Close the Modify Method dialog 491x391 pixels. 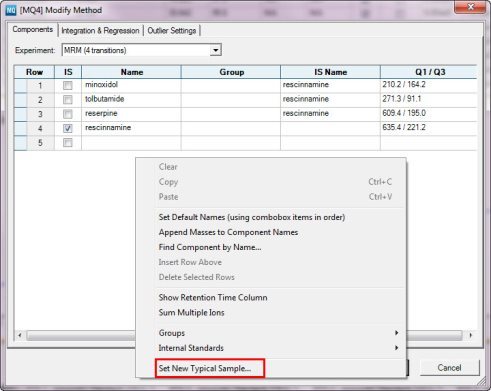(470, 7)
